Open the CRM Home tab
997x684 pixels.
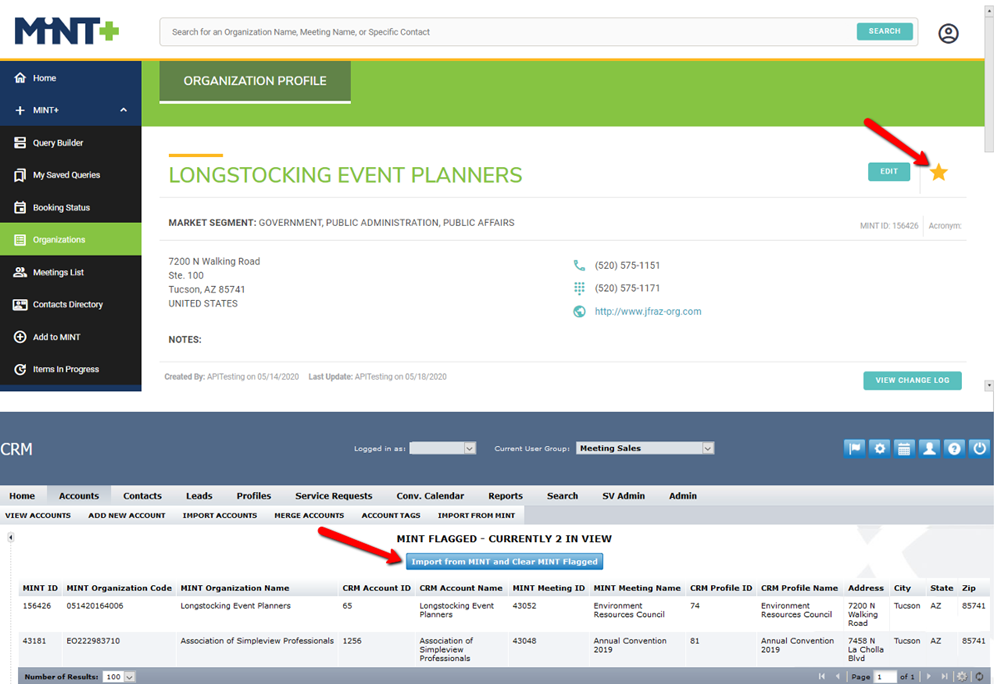coord(22,496)
